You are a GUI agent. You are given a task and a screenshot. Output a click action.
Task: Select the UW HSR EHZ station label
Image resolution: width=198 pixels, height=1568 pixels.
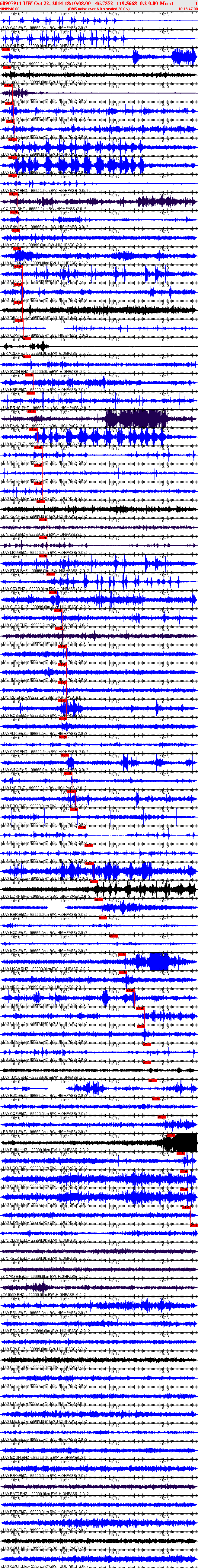[x=45, y=389]
